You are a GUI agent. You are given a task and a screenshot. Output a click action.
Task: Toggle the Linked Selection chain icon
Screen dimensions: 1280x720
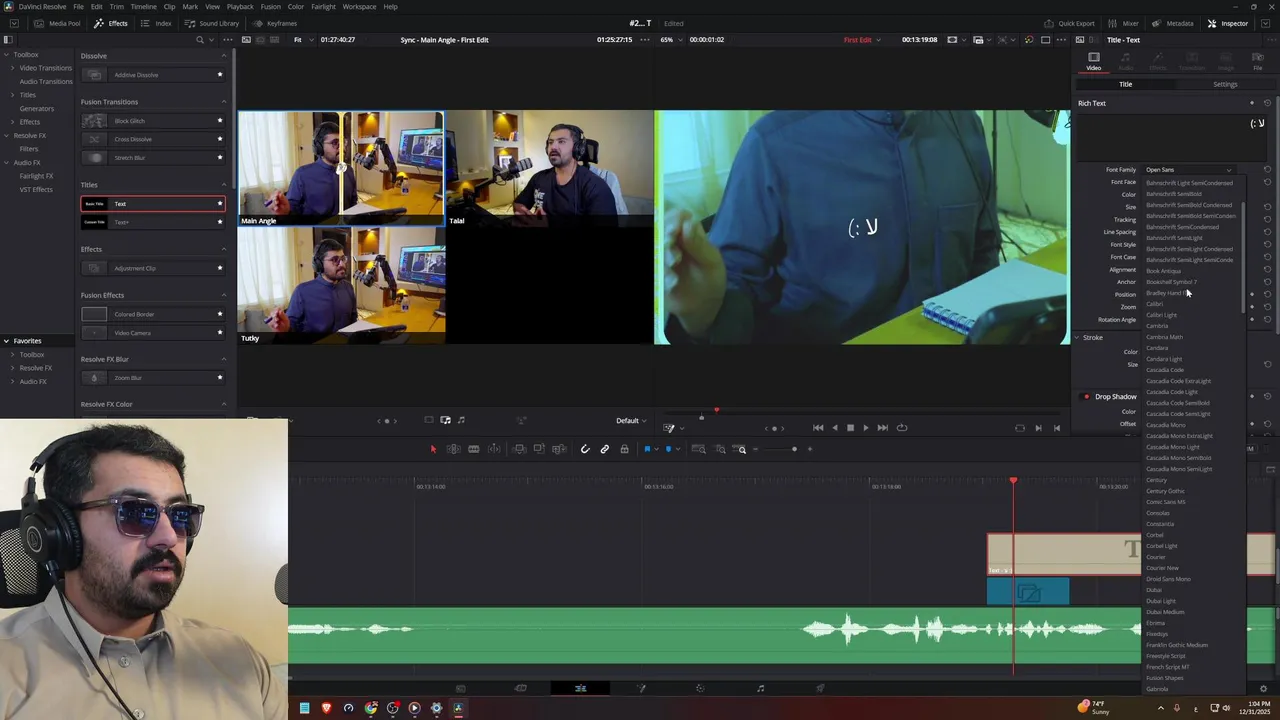point(604,449)
